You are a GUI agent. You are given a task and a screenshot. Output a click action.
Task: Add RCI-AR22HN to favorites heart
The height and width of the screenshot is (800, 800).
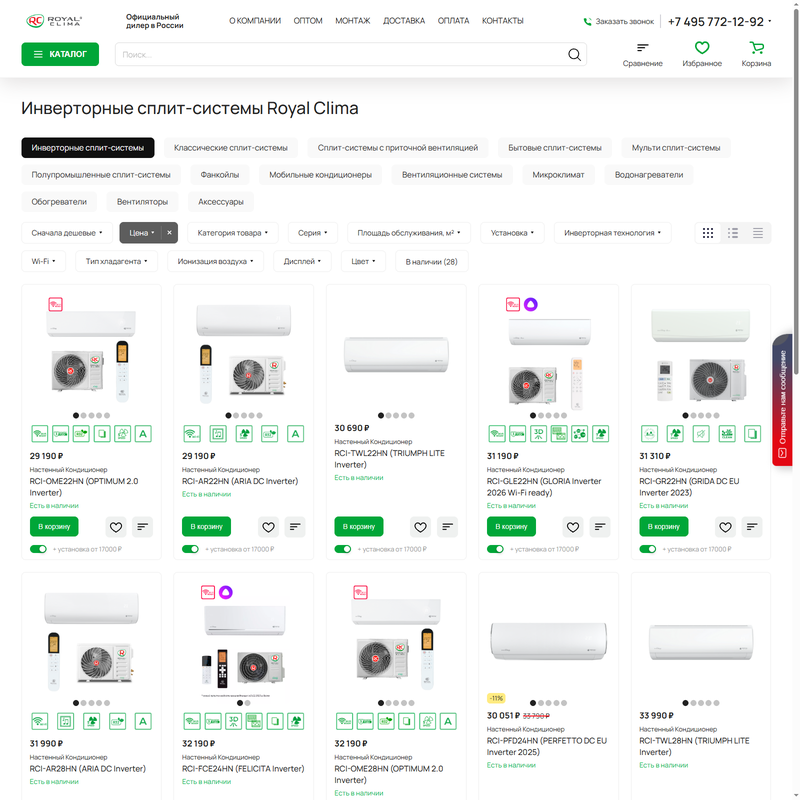(268, 527)
